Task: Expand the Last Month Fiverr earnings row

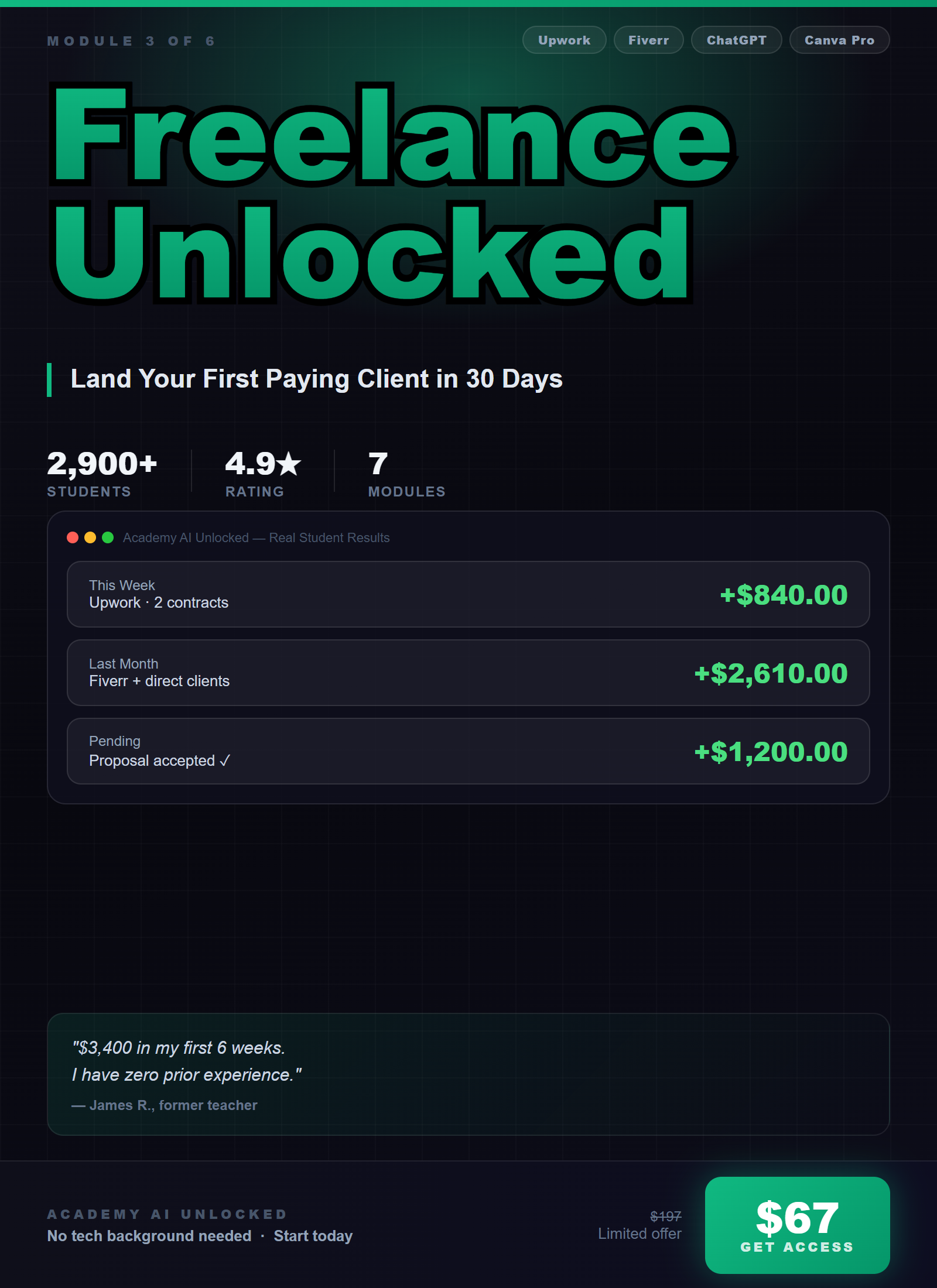Action: [468, 673]
